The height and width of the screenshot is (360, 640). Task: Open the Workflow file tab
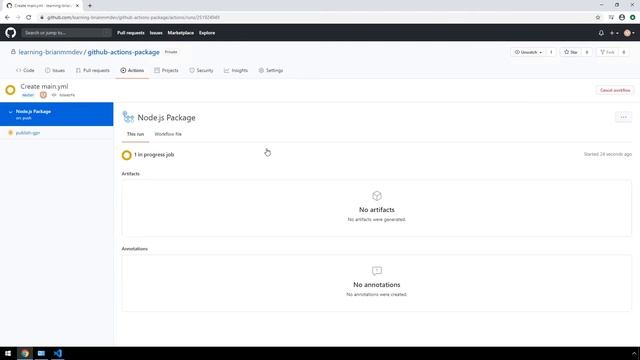tap(168, 134)
